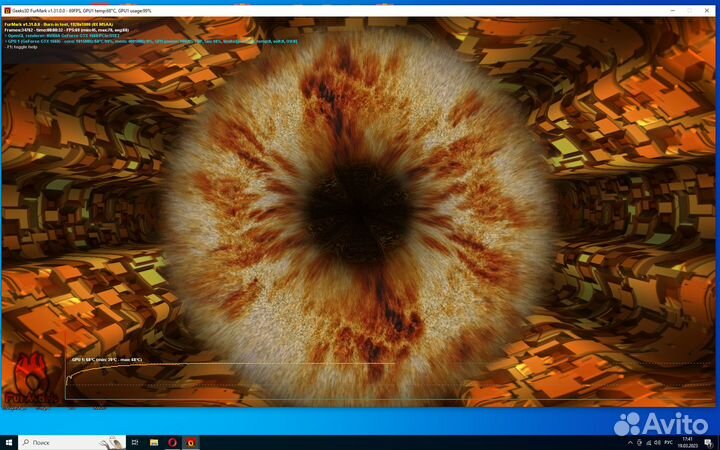Open File Explorer from the taskbar
The width and height of the screenshot is (720, 450).
(x=153, y=441)
